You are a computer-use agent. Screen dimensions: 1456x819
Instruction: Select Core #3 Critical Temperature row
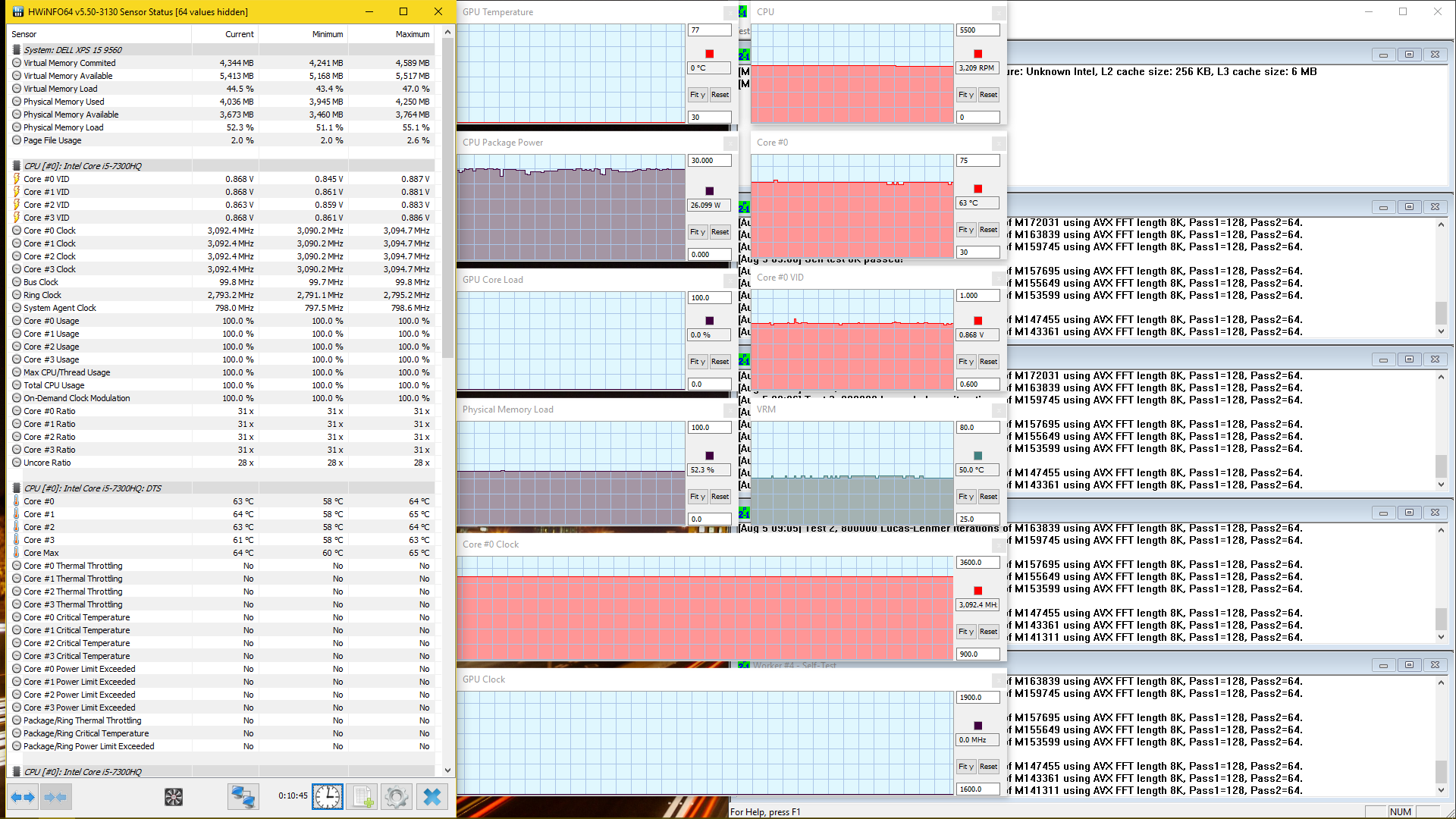pos(221,656)
